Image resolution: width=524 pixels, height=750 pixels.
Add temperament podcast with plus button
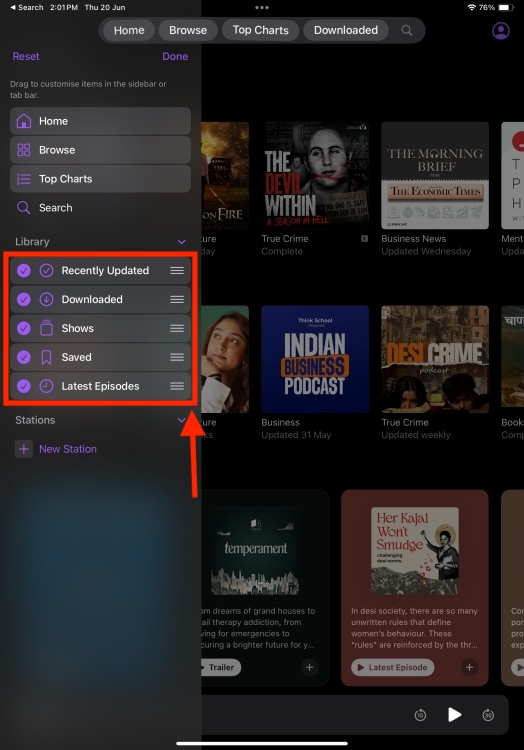tap(309, 667)
